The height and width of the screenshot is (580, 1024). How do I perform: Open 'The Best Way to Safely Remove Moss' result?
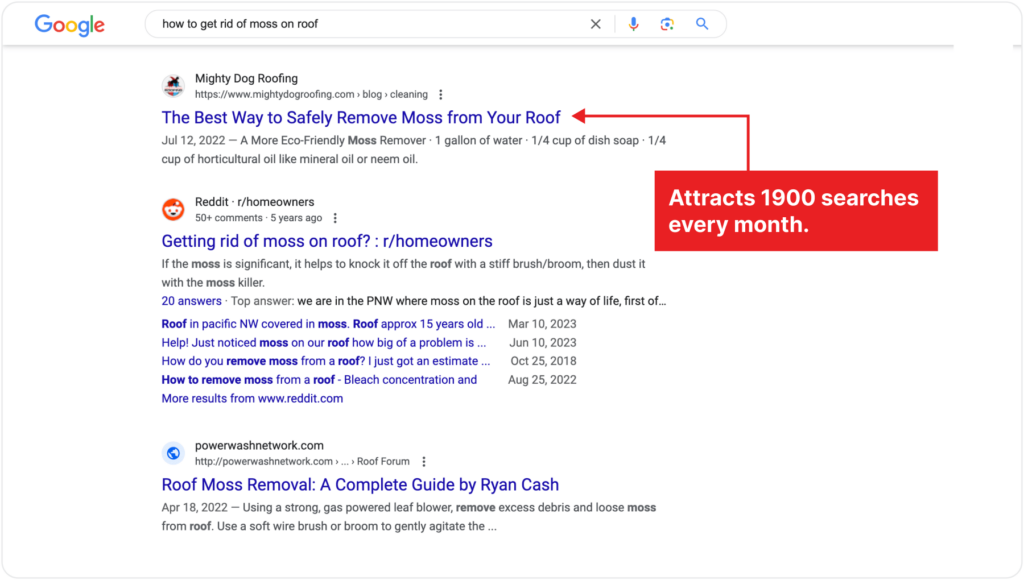pyautogui.click(x=361, y=118)
